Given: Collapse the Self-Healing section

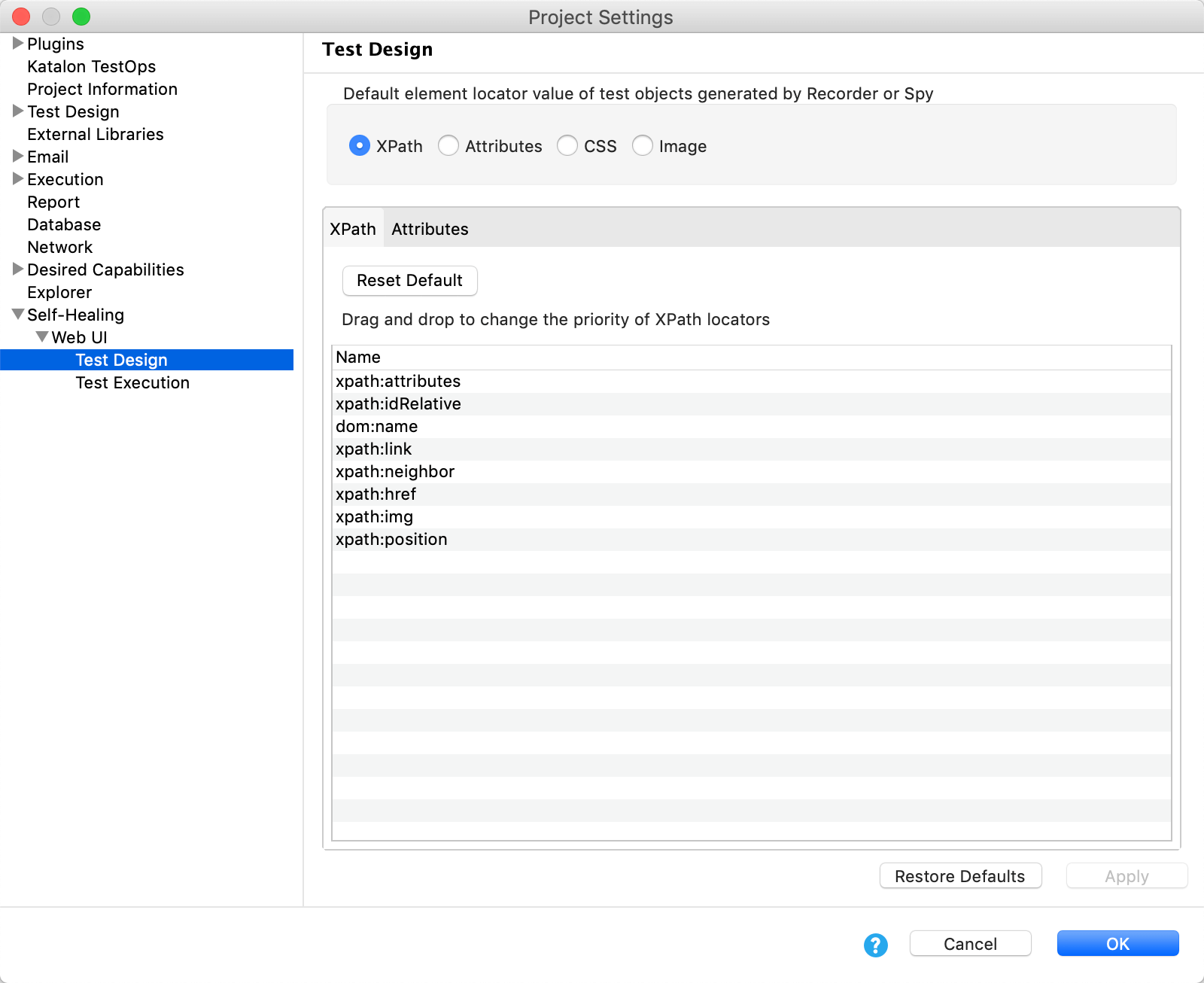Looking at the screenshot, I should click(x=17, y=315).
